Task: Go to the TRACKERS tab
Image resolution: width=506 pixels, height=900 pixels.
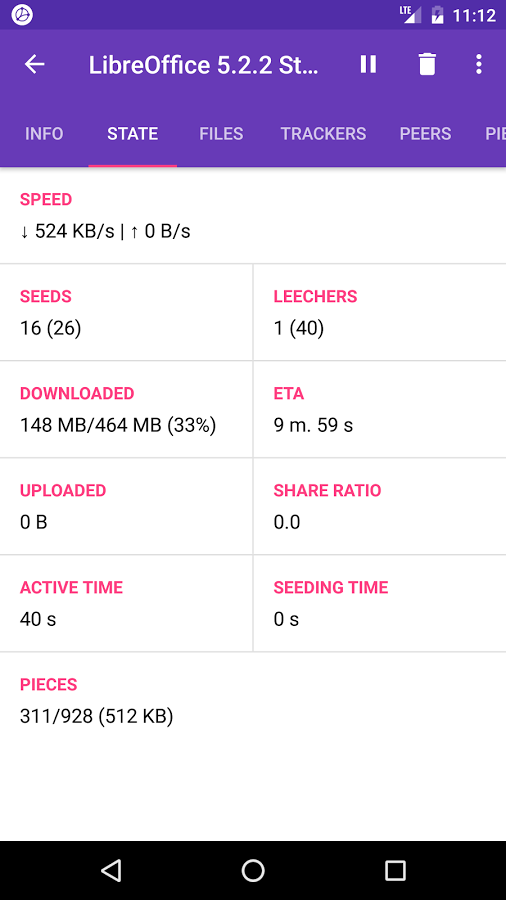Action: coord(324,134)
